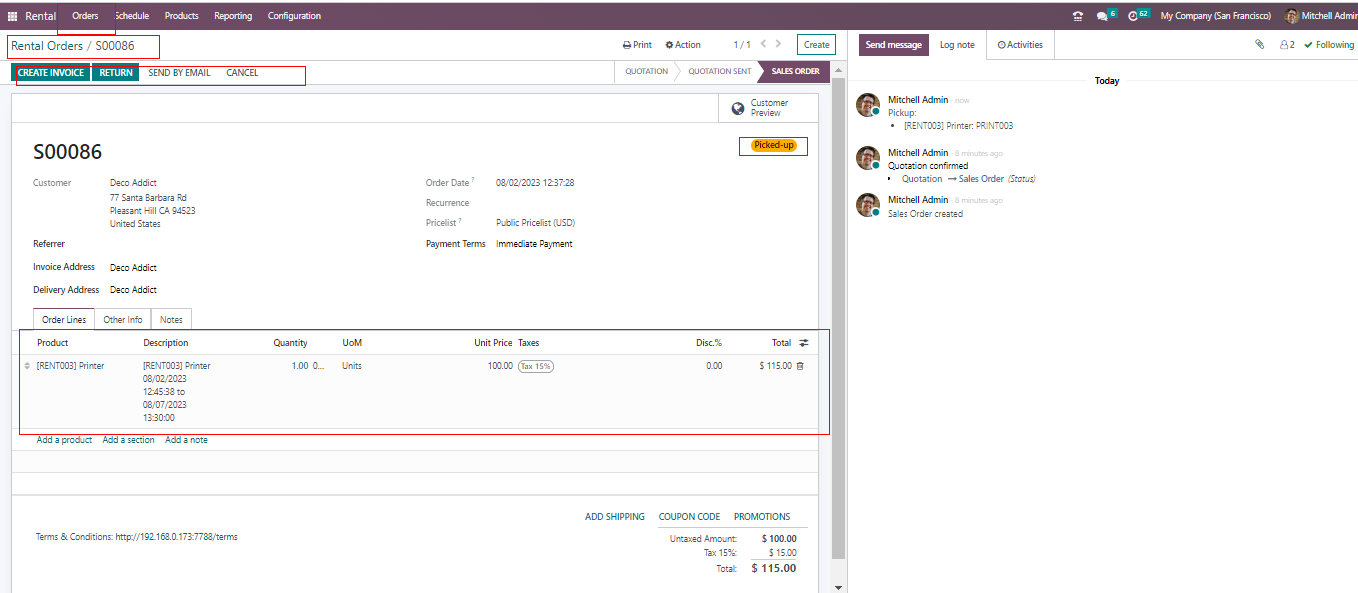This screenshot has height=593, width=1358.
Task: Go to the previous record arrow
Action: tap(764, 44)
